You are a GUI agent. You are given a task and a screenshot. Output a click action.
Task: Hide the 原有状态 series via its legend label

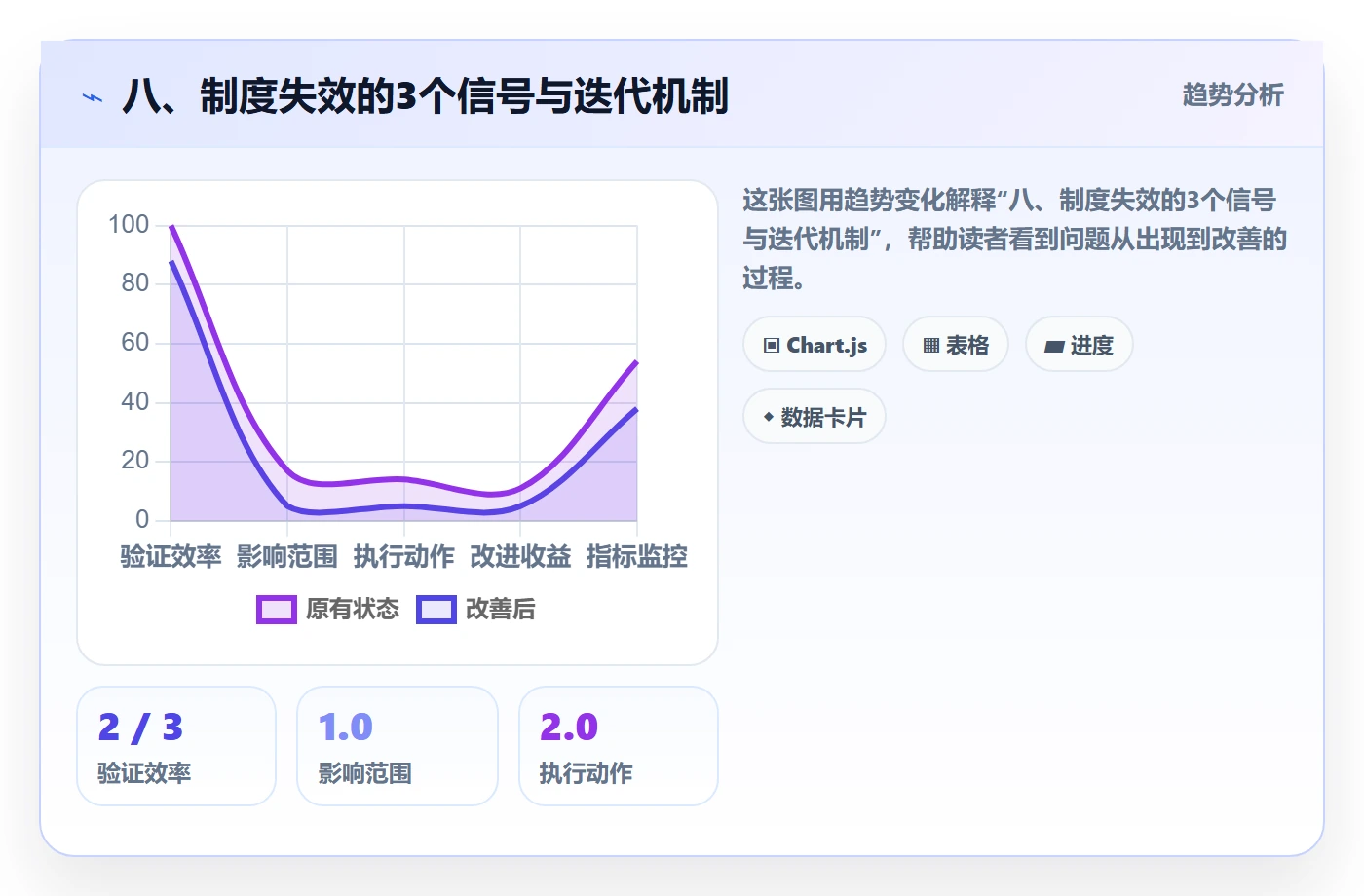click(x=353, y=610)
